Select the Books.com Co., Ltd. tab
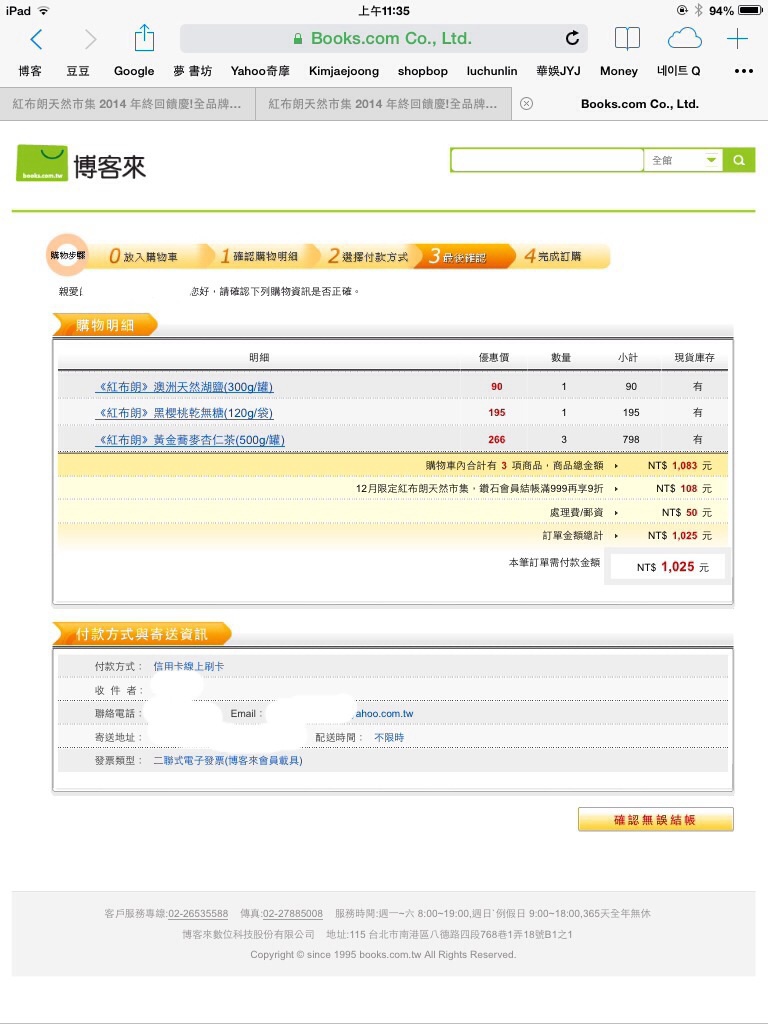This screenshot has width=768, height=1024. [640, 104]
